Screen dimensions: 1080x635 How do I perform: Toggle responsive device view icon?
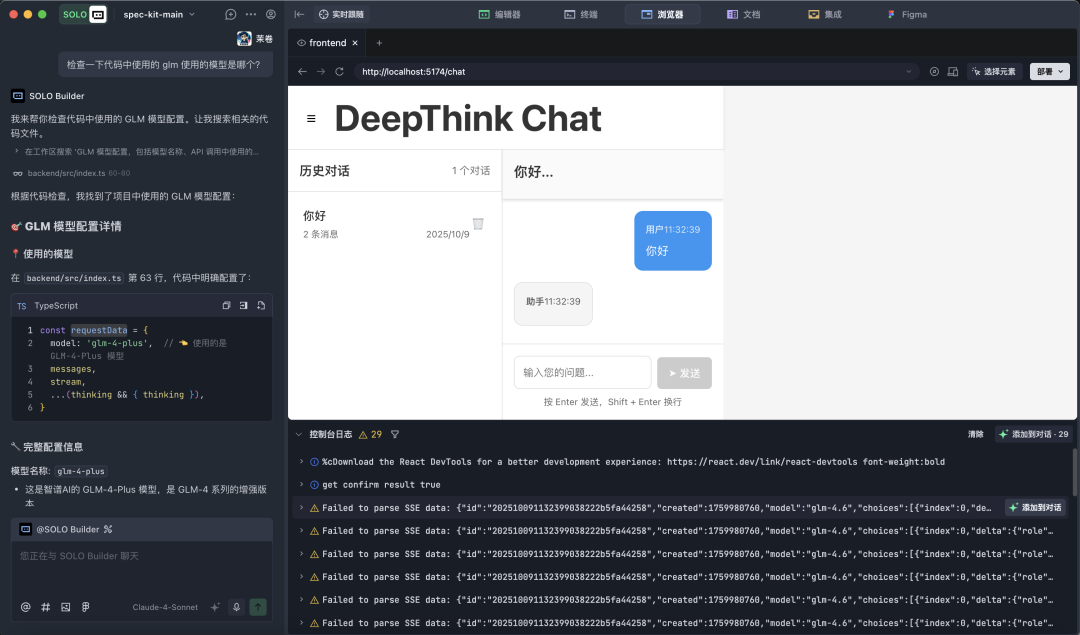pos(953,72)
